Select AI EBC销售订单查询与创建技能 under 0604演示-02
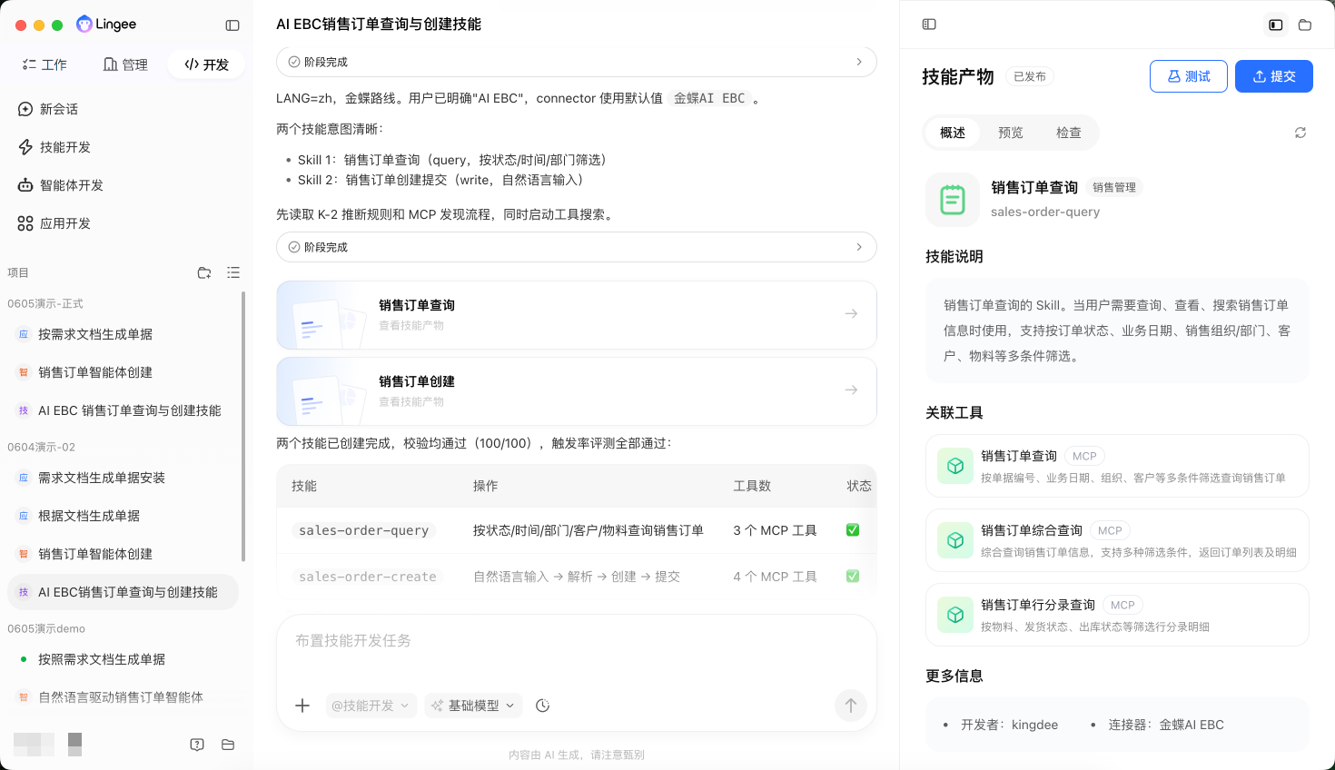The height and width of the screenshot is (770, 1335). [x=122, y=592]
